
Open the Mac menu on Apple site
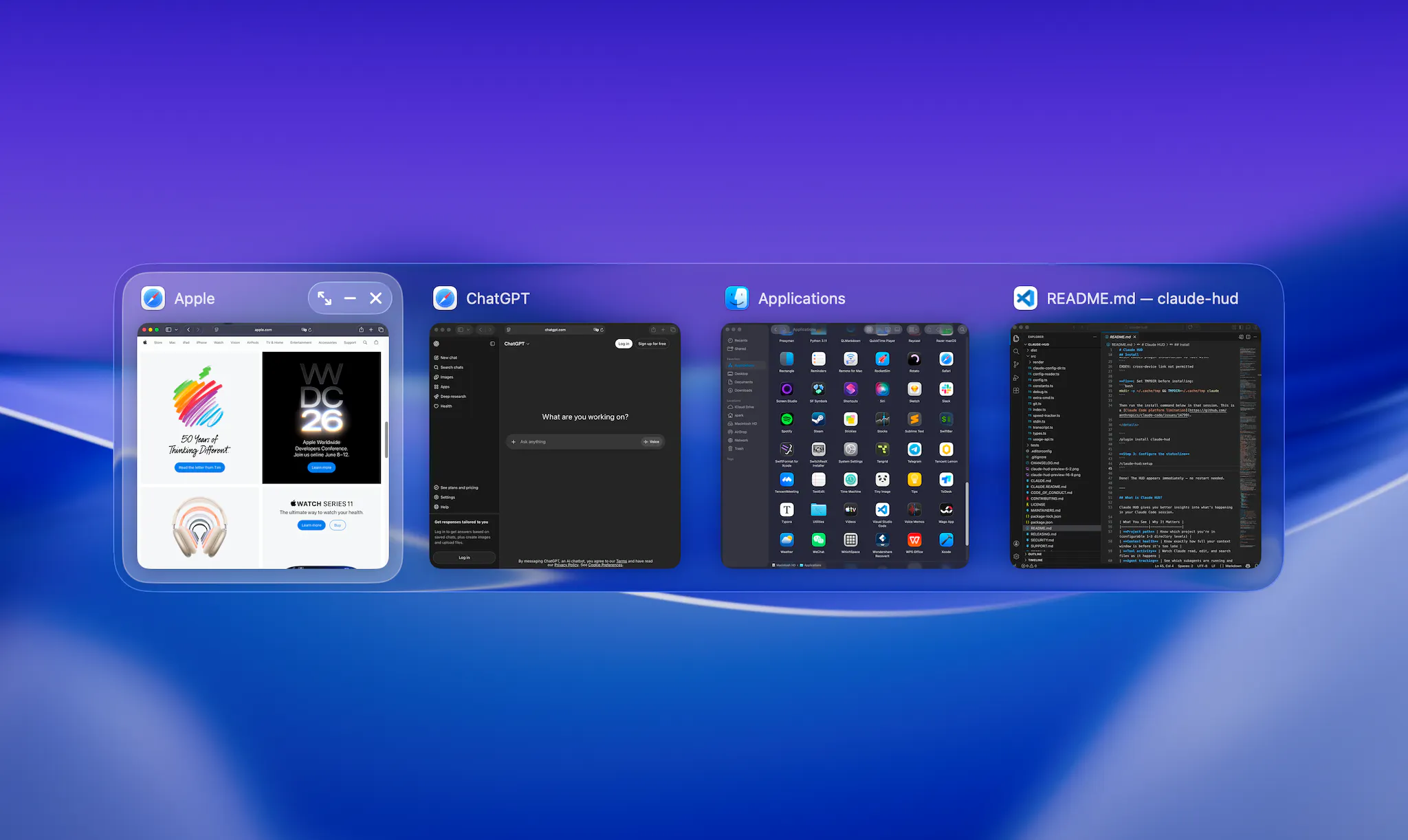click(x=173, y=342)
